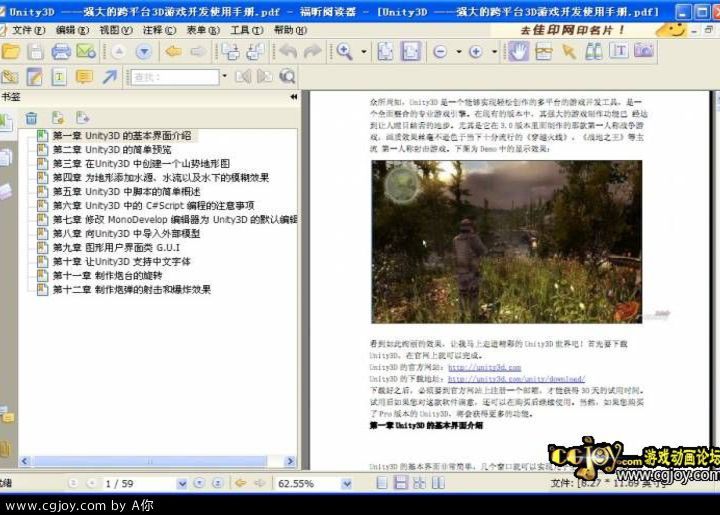The height and width of the screenshot is (515, 720).
Task: Click the Redo arrow icon
Action: pos(313,51)
